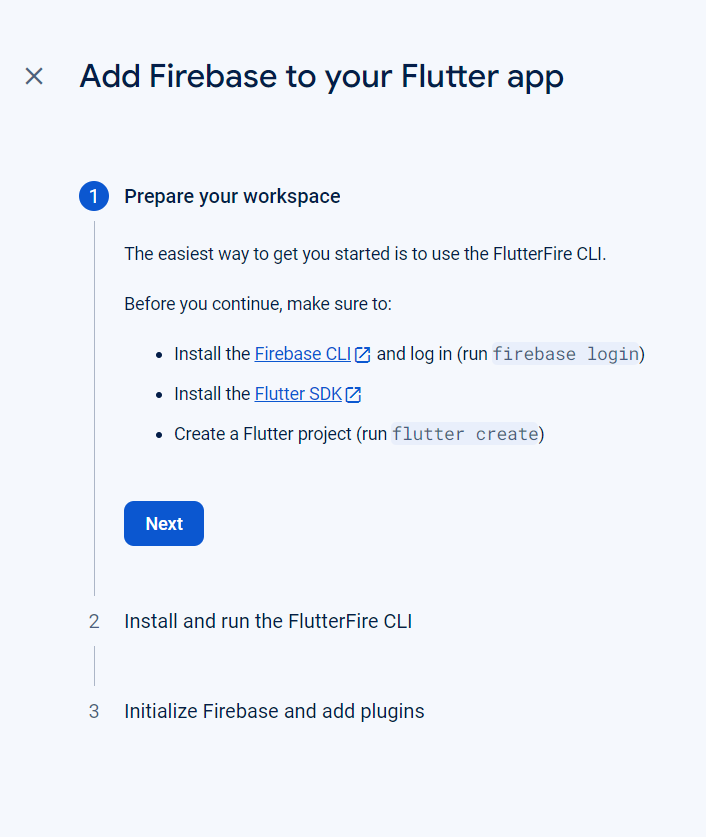The width and height of the screenshot is (706, 837).
Task: Click external-link icon beside Firebase CLI
Action: 363,355
